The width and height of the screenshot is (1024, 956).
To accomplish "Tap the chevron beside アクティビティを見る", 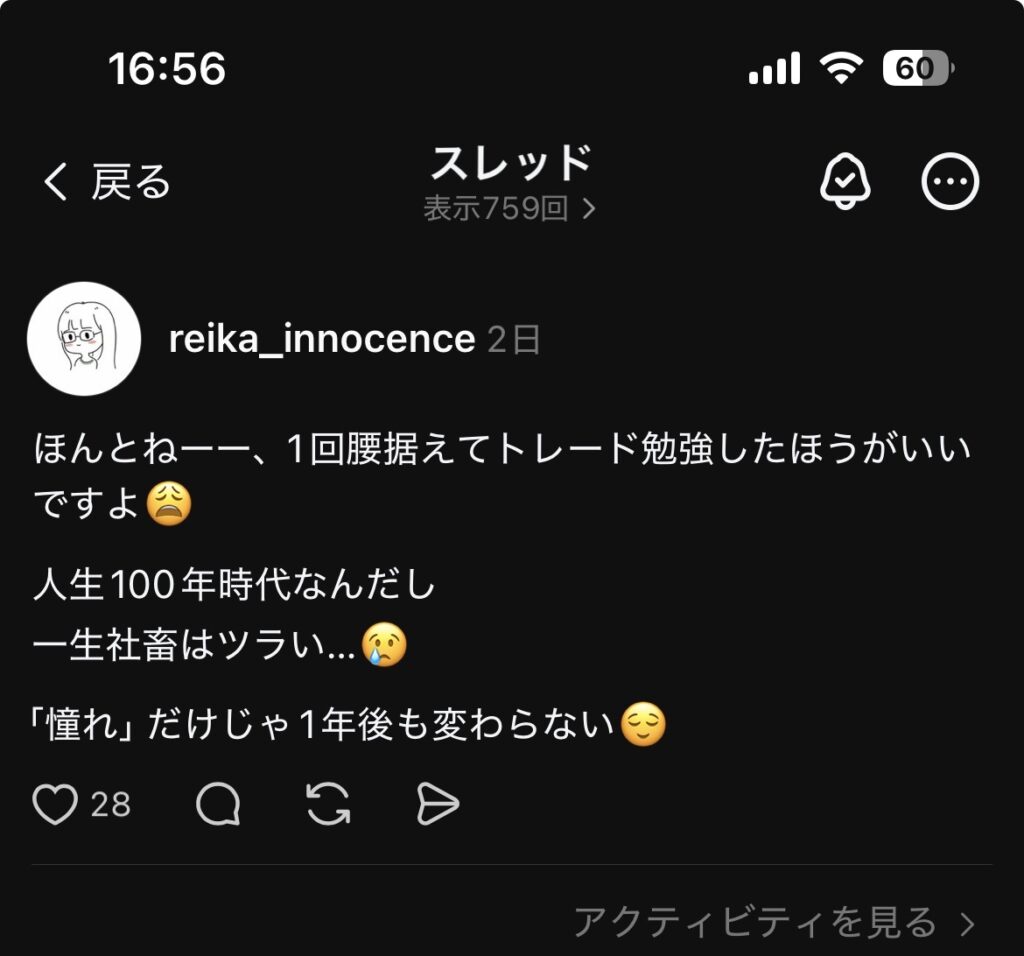I will [x=966, y=923].
